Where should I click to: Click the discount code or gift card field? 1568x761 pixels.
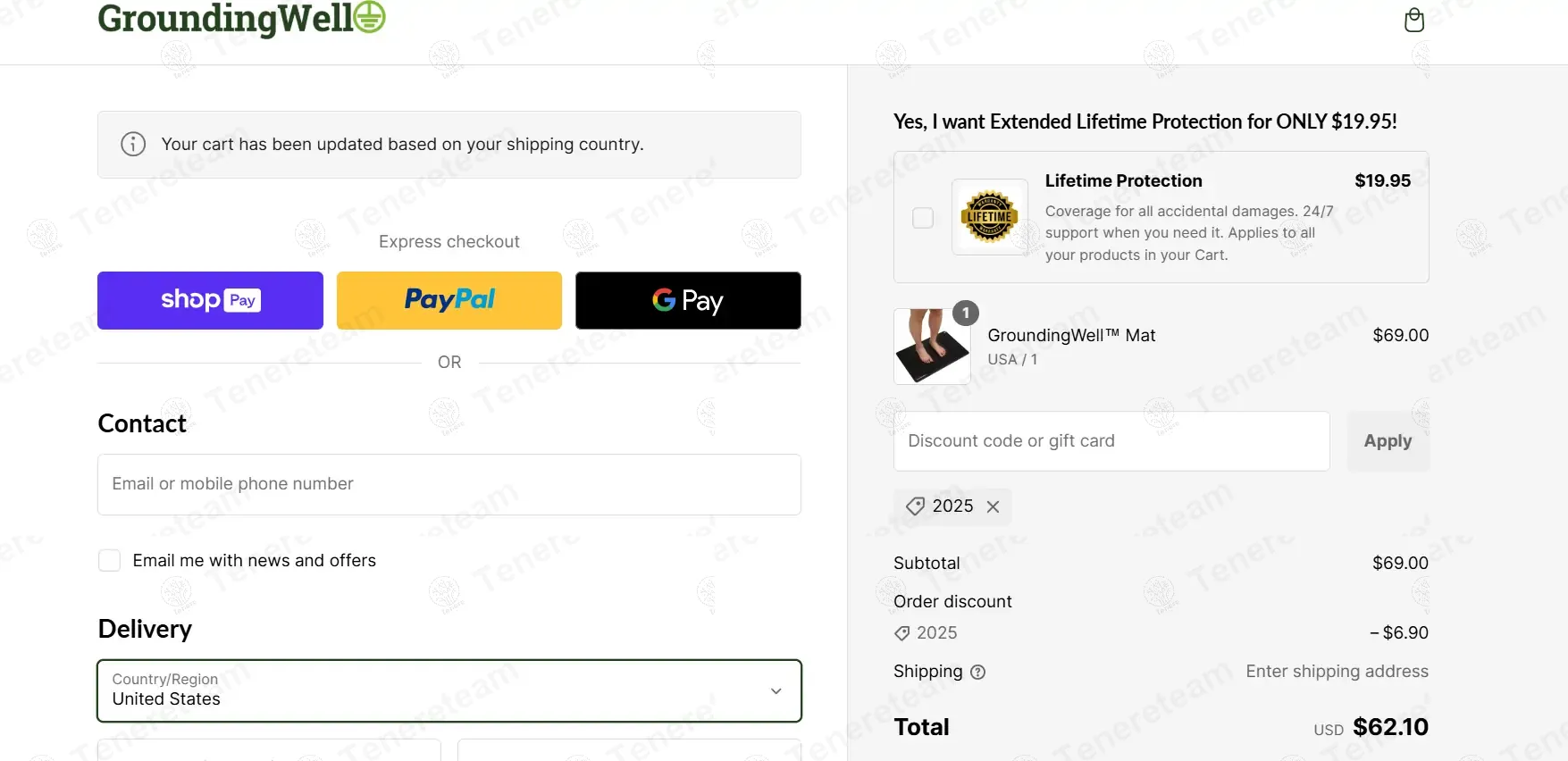tap(1111, 441)
